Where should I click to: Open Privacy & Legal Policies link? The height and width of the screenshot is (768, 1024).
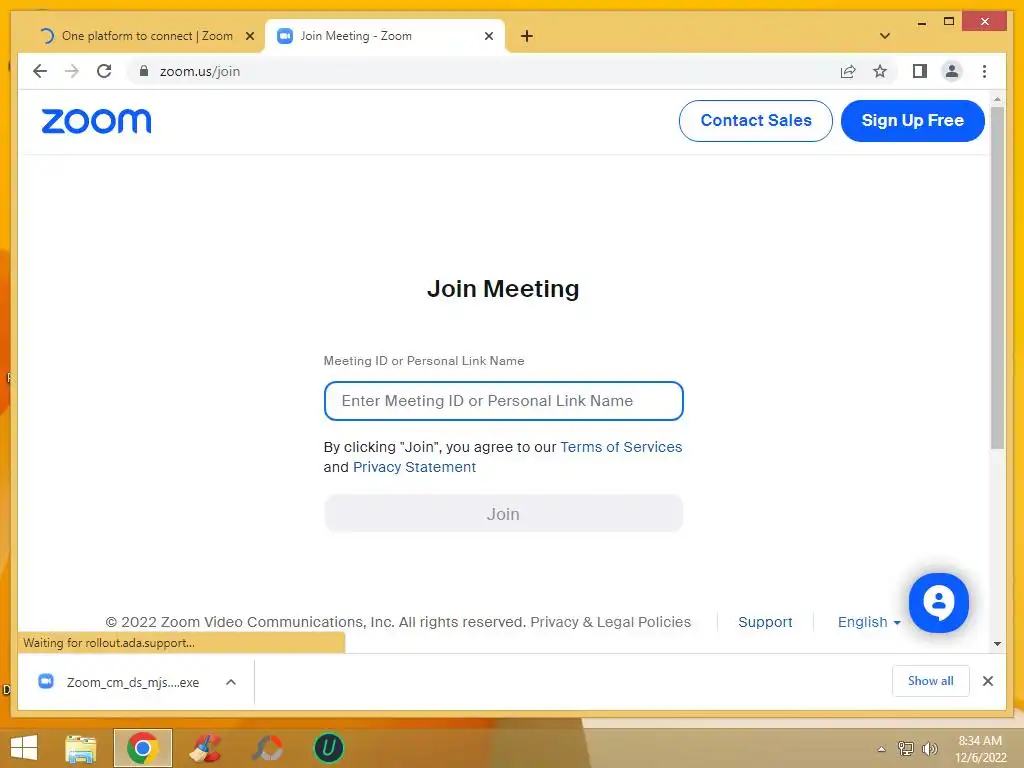(611, 622)
